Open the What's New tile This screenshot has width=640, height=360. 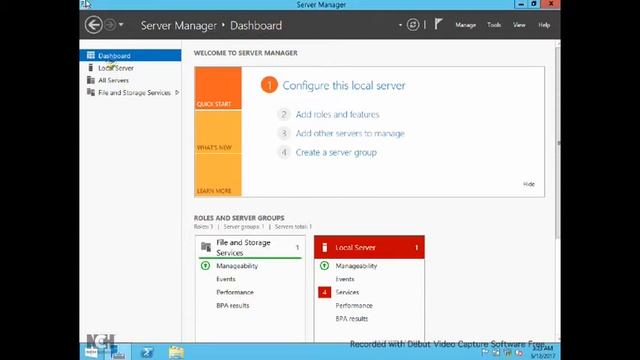pos(218,132)
